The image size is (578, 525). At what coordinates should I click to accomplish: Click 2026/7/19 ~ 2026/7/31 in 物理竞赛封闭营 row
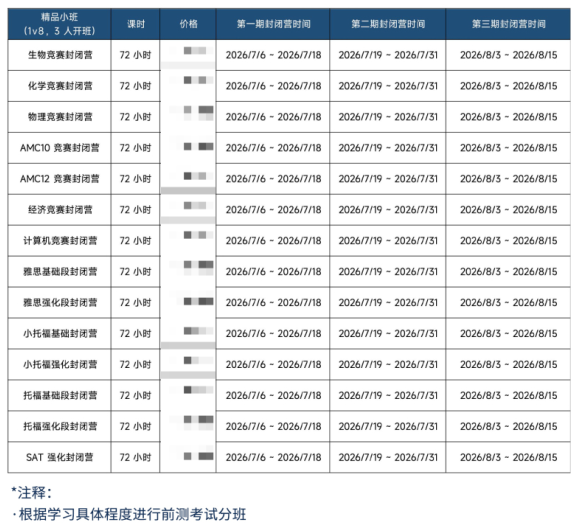[x=388, y=117]
